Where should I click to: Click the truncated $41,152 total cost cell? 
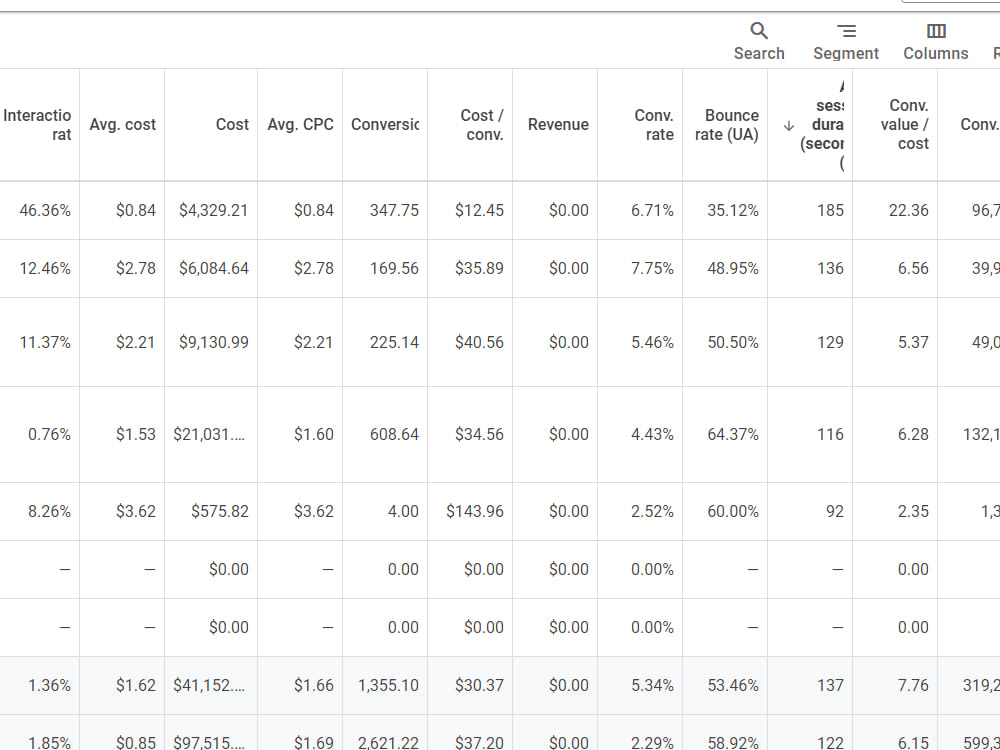[x=209, y=686]
